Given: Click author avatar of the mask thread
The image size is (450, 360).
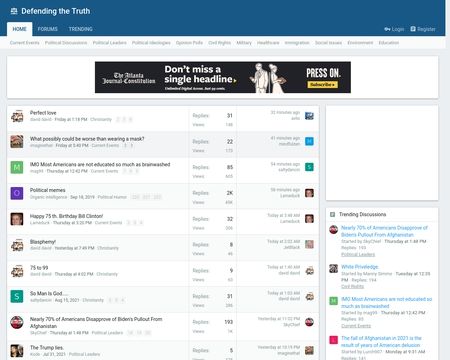Looking at the screenshot, I should click(17, 142).
